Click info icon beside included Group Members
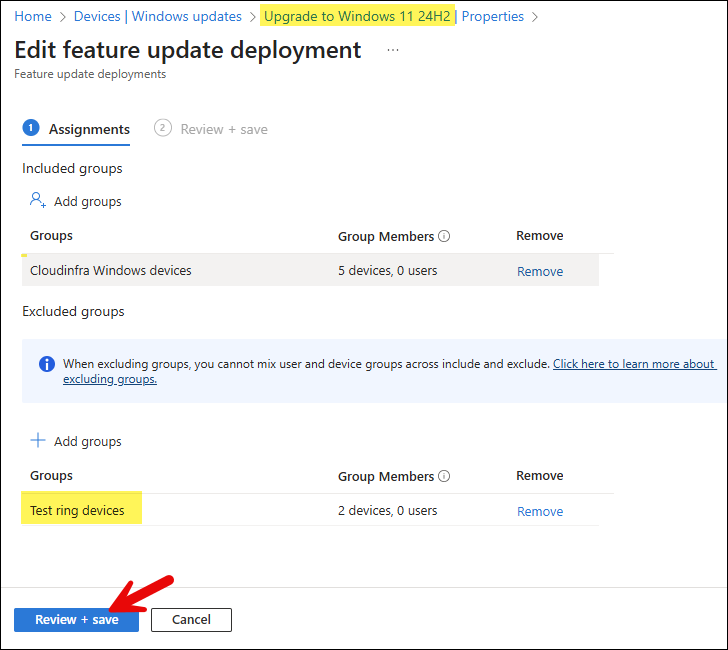Image resolution: width=728 pixels, height=650 pixels. point(444,237)
